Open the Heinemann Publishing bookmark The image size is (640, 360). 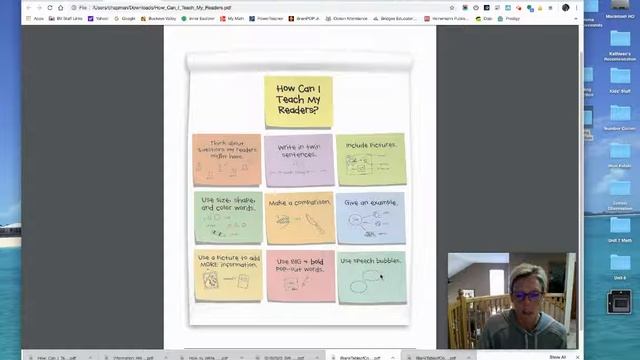(446, 19)
